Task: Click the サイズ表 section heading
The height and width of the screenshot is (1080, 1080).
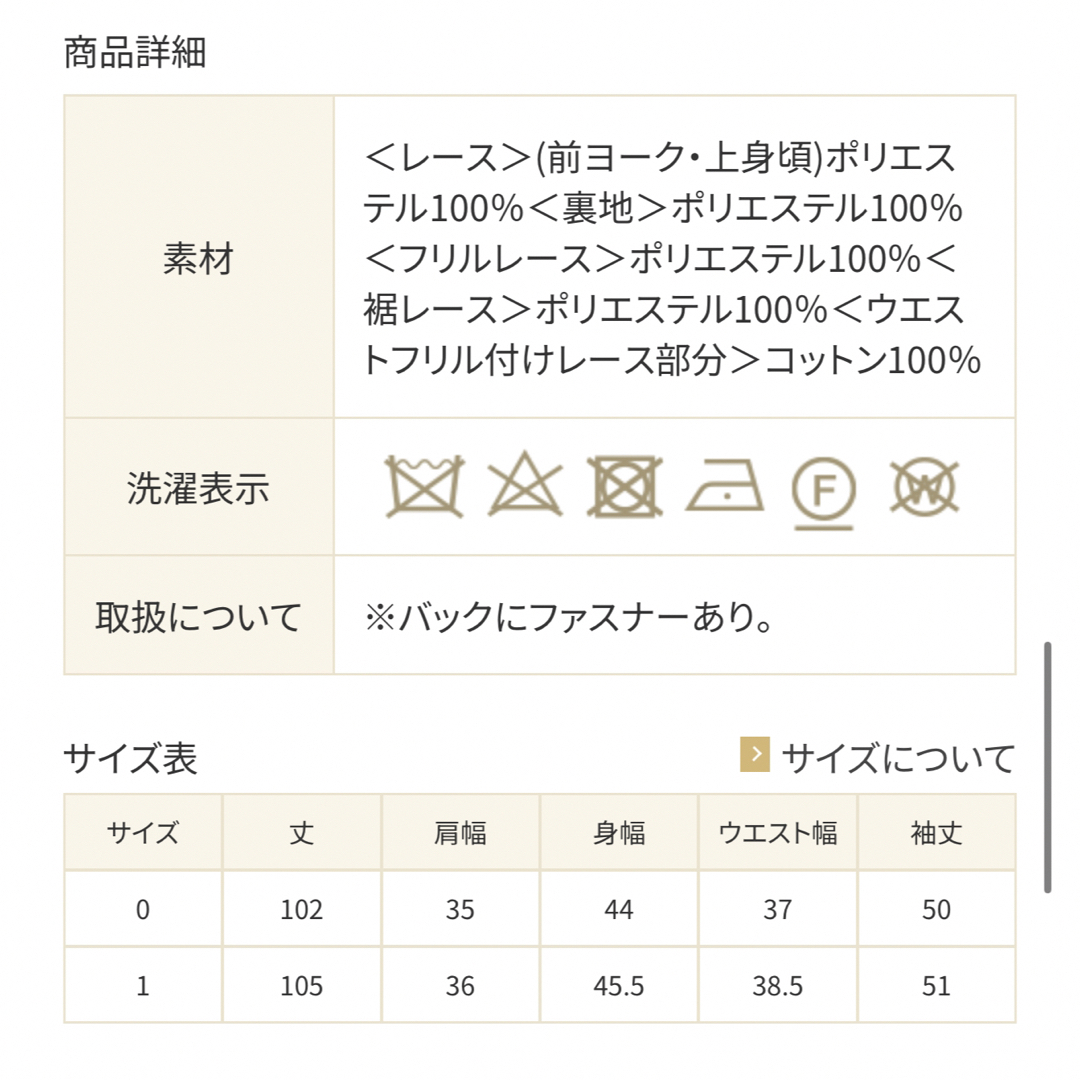Action: point(131,758)
